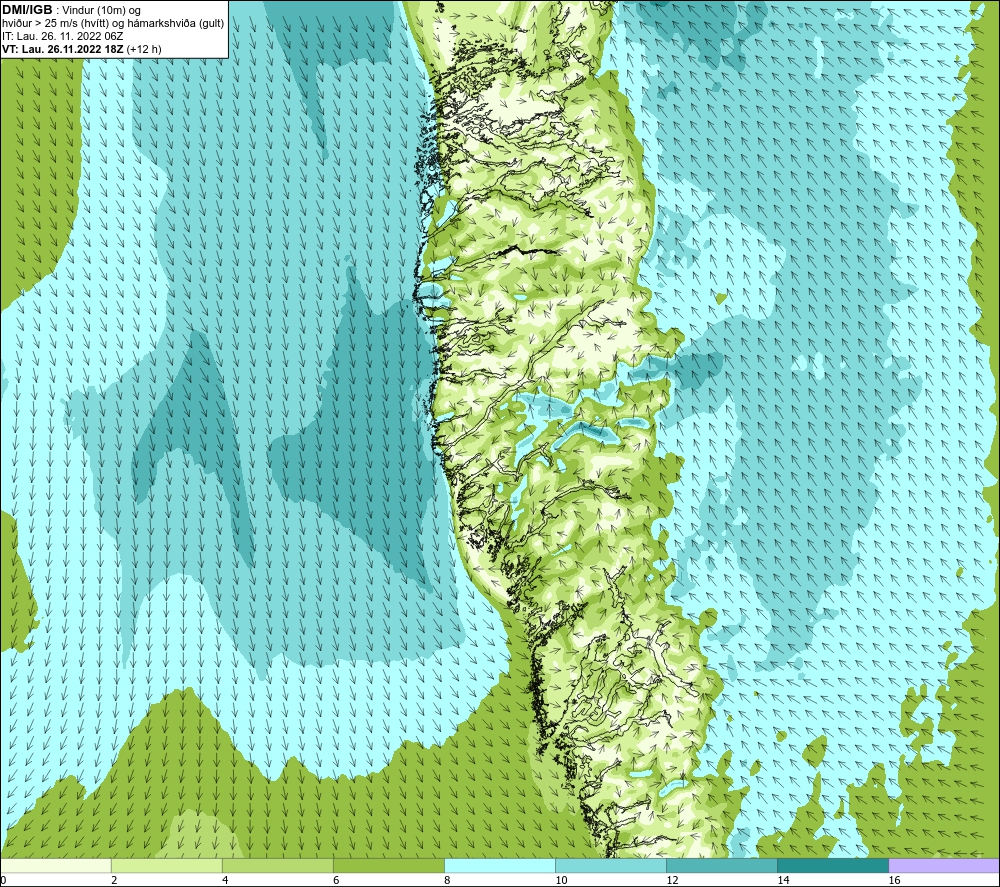Click the legend value label 0
Image resolution: width=1000 pixels, height=887 pixels.
coord(4,881)
